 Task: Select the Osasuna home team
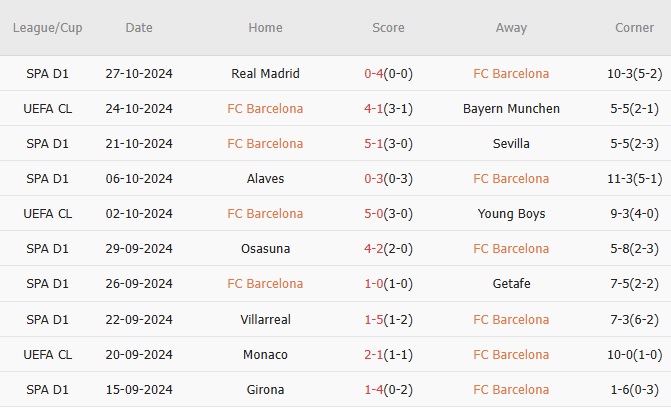coord(265,248)
